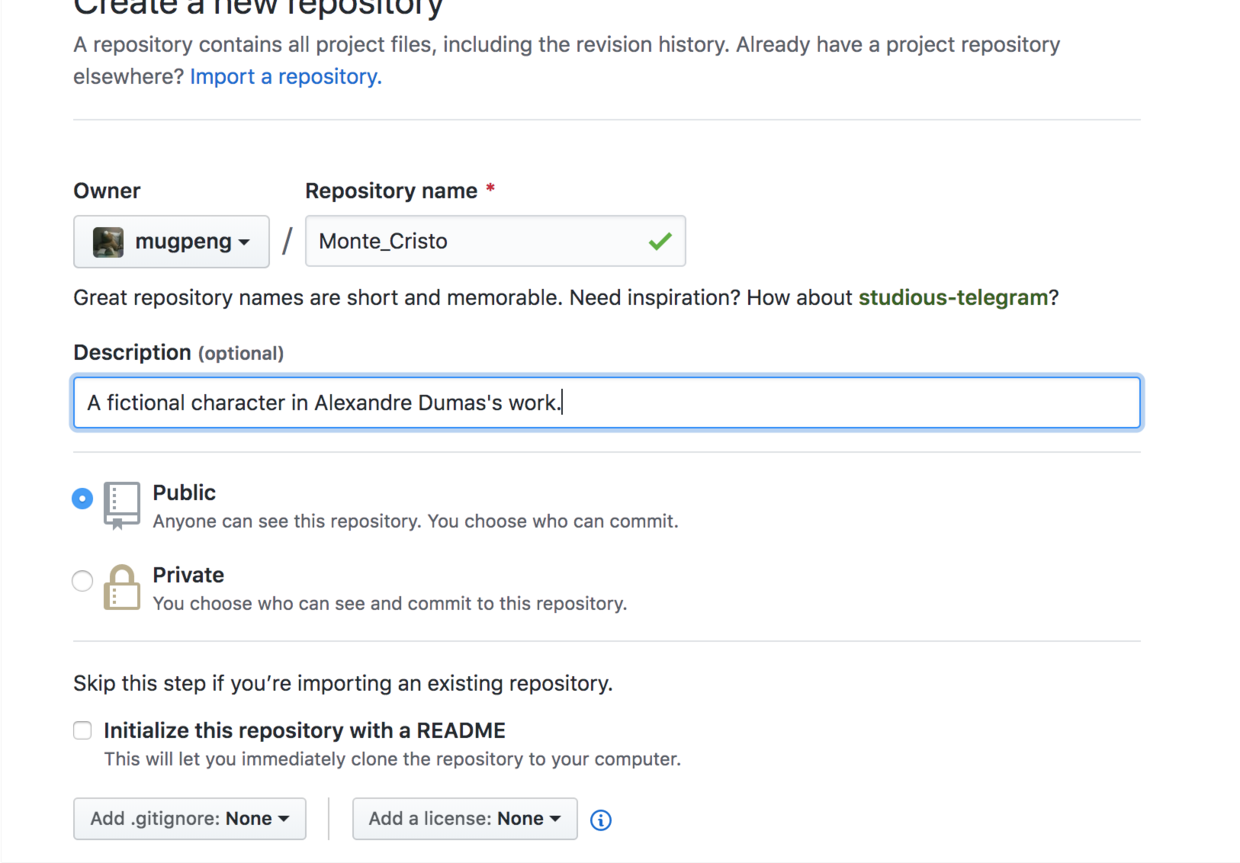1240x863 pixels.
Task: Click the Repository name field label
Action: (391, 191)
